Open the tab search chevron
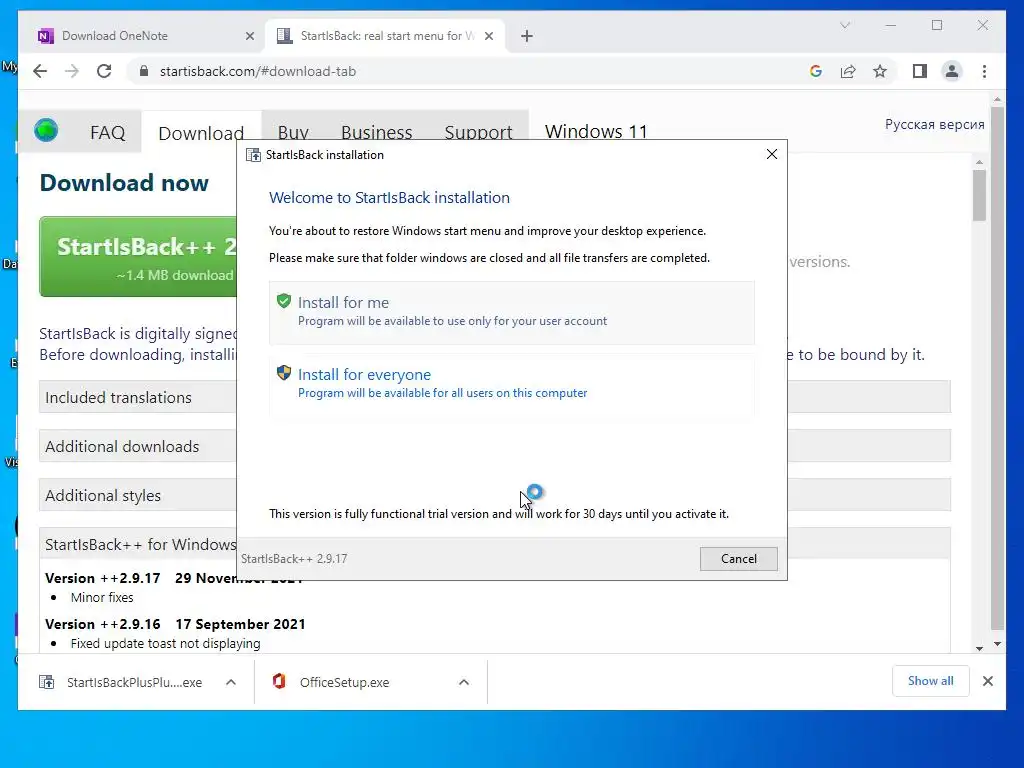Screen dimensions: 1024x768 [x=844, y=25]
